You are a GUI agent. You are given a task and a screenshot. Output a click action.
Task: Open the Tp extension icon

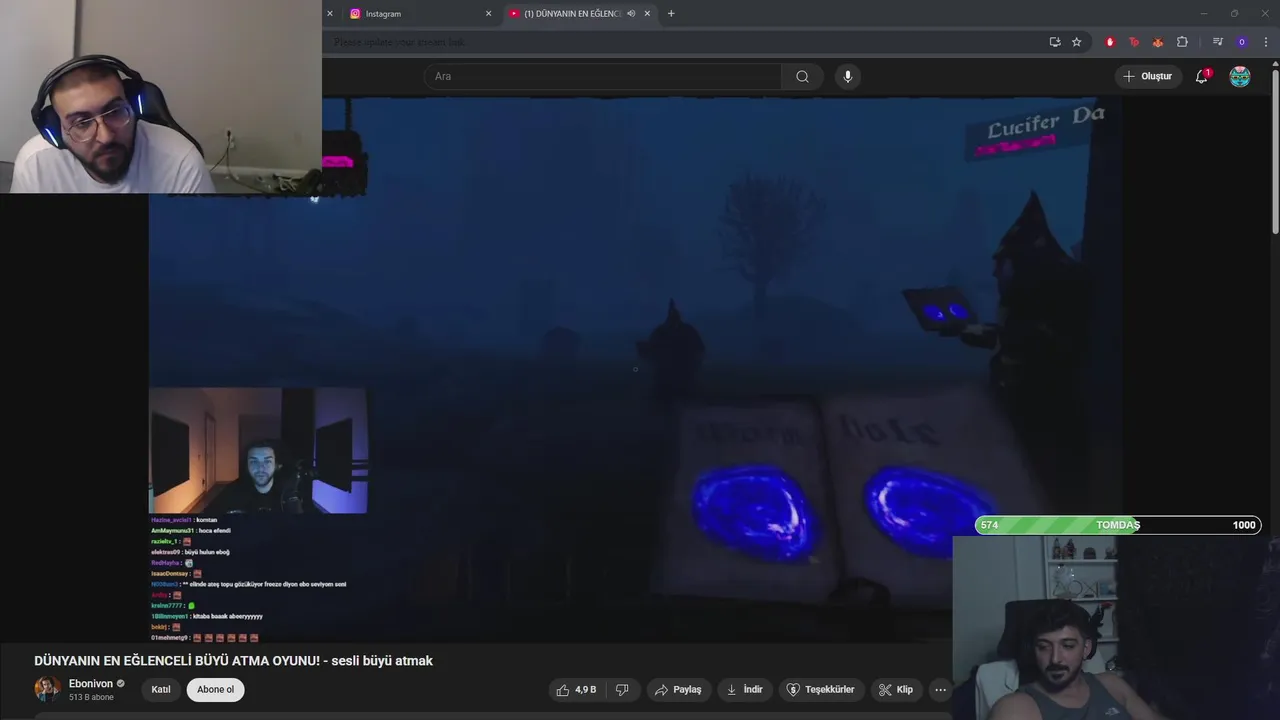click(1134, 42)
